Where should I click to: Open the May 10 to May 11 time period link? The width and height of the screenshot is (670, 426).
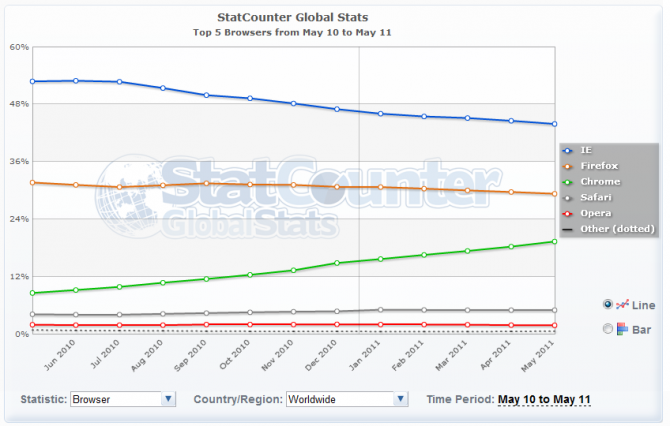[543, 400]
